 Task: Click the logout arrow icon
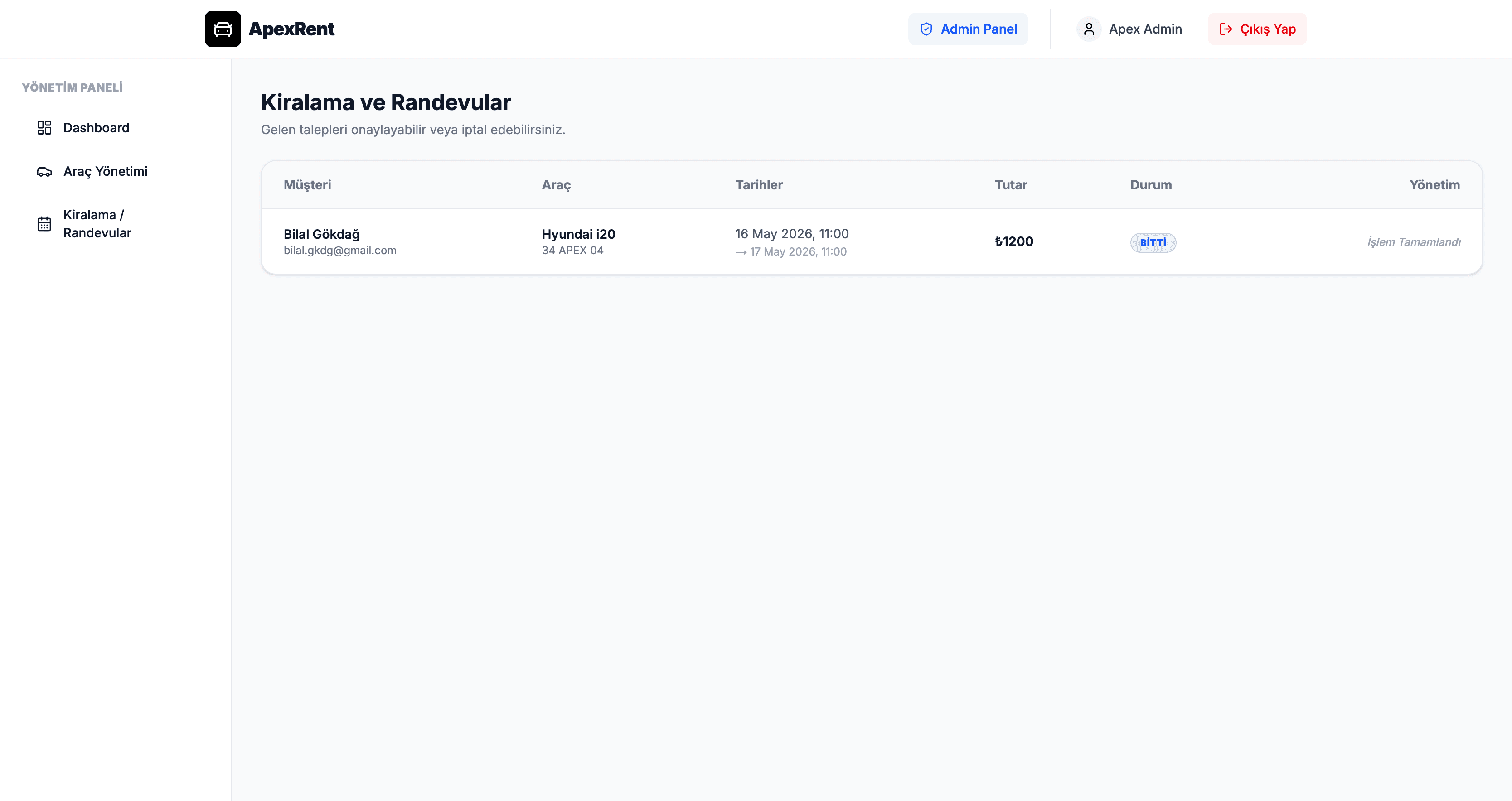(x=1226, y=29)
